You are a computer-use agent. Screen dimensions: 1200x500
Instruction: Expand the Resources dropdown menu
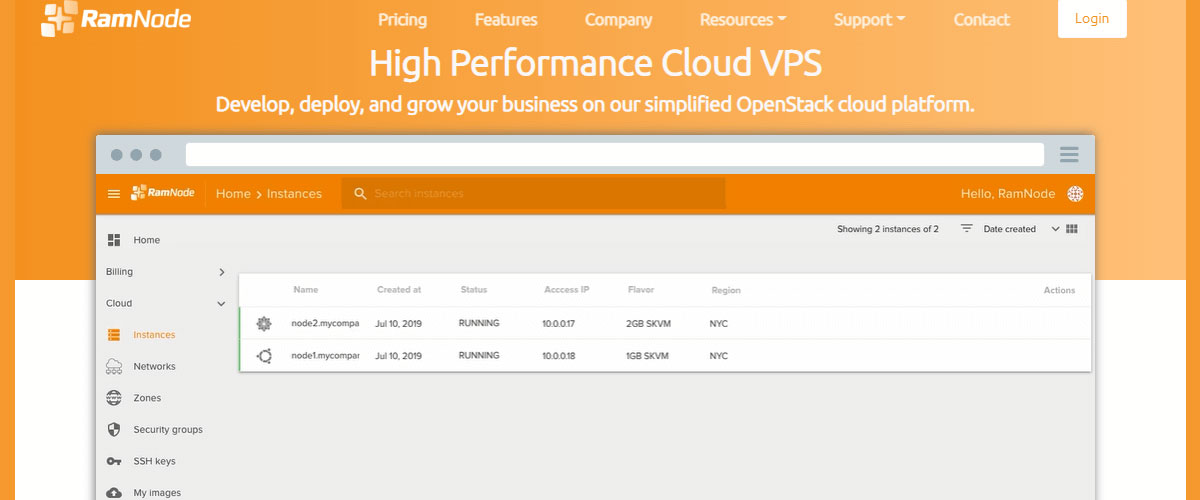click(x=743, y=20)
